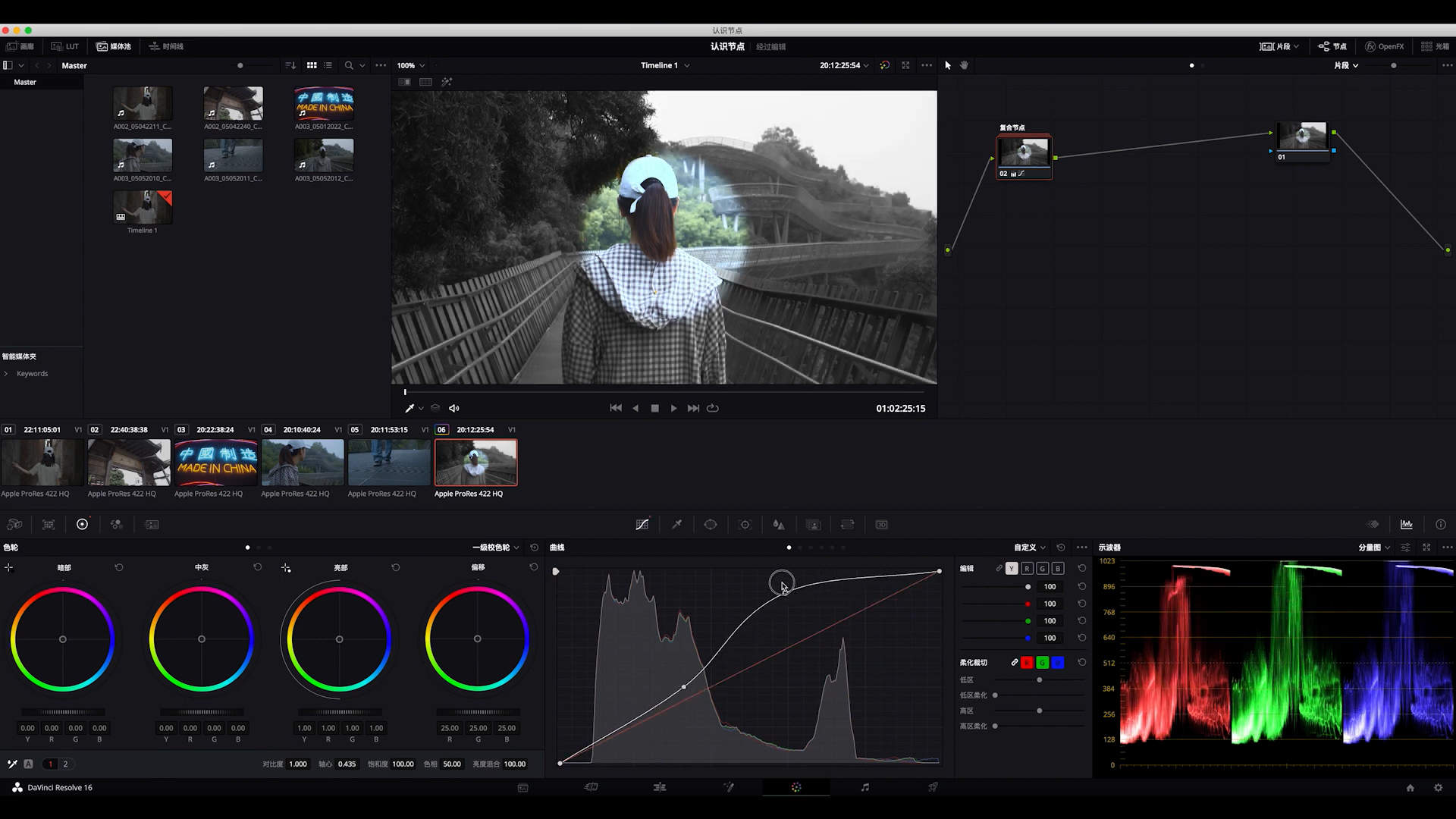
Task: Select the Qualifier eyedropper tool
Action: tap(676, 525)
